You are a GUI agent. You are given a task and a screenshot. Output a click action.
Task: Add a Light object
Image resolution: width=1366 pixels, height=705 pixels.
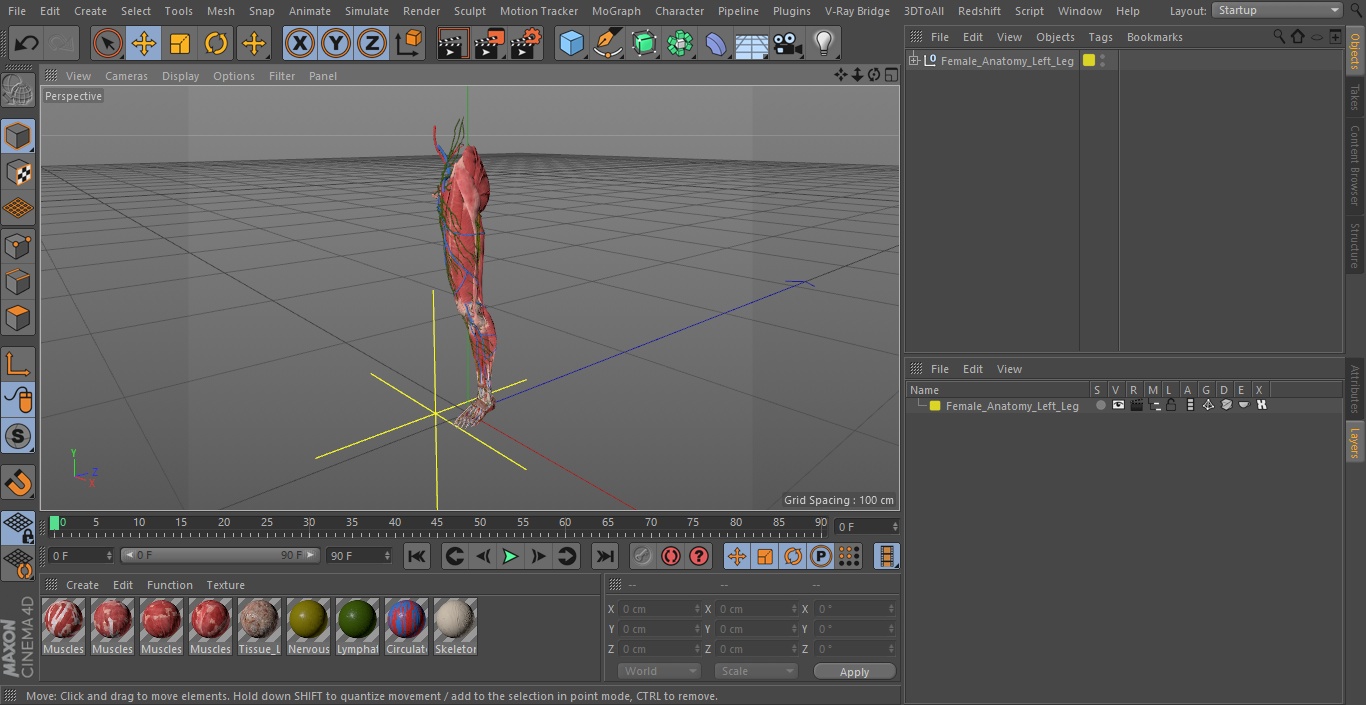click(x=823, y=43)
